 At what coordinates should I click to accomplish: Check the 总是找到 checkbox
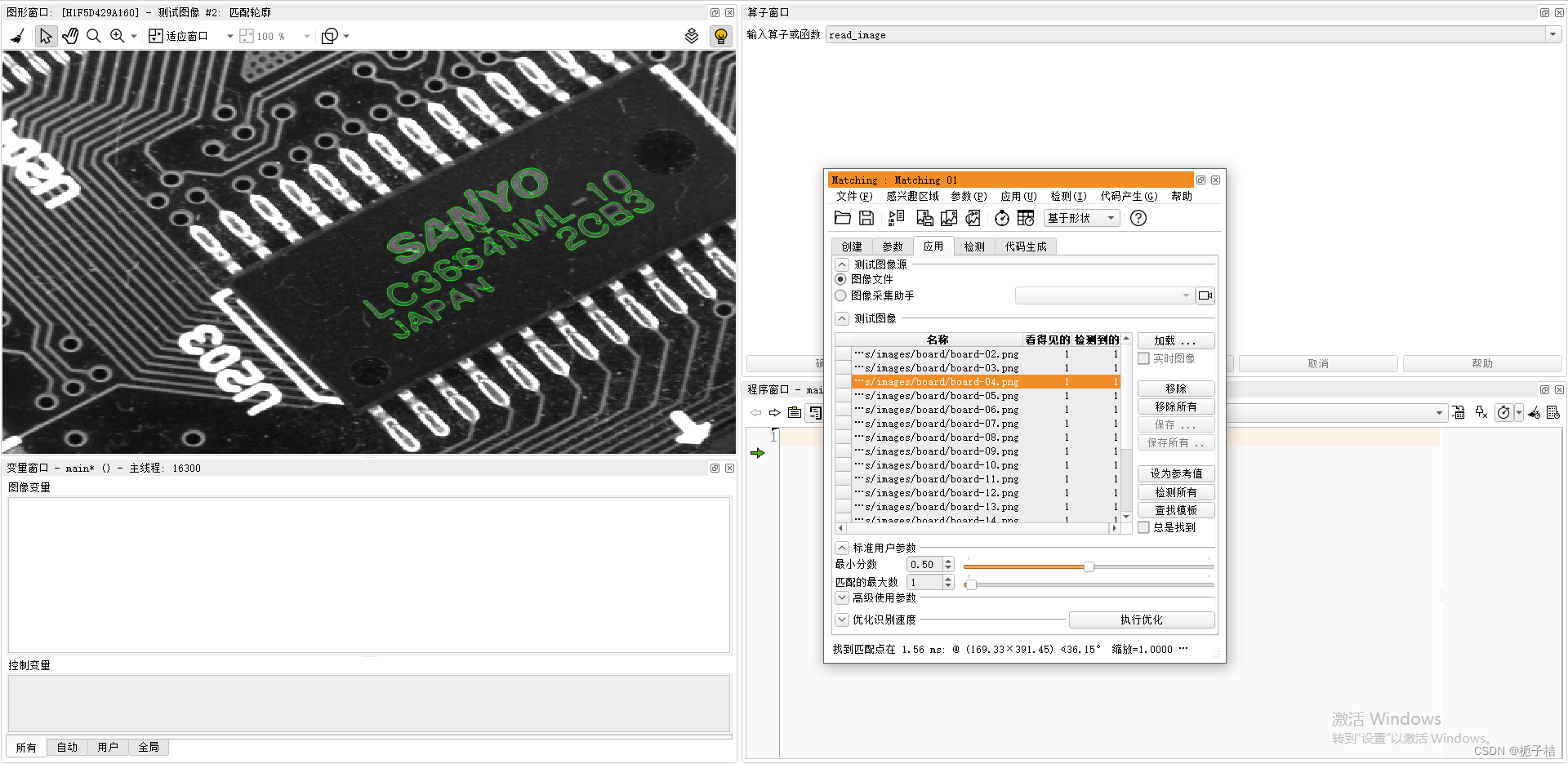tap(1143, 527)
